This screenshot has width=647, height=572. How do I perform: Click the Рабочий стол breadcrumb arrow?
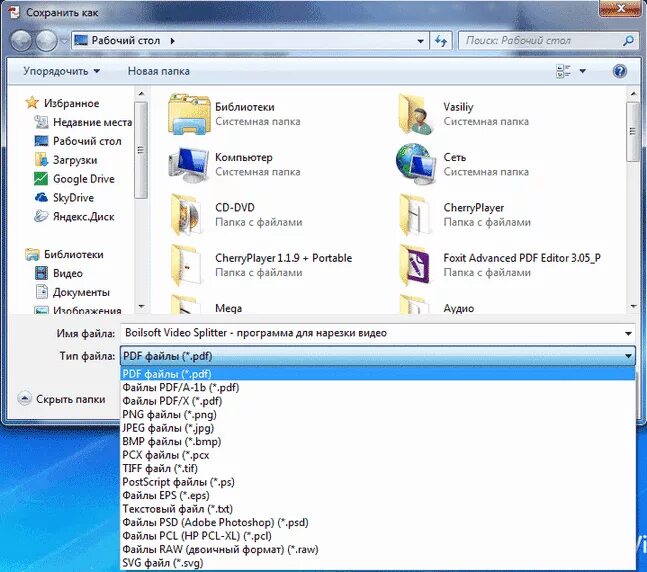click(172, 41)
